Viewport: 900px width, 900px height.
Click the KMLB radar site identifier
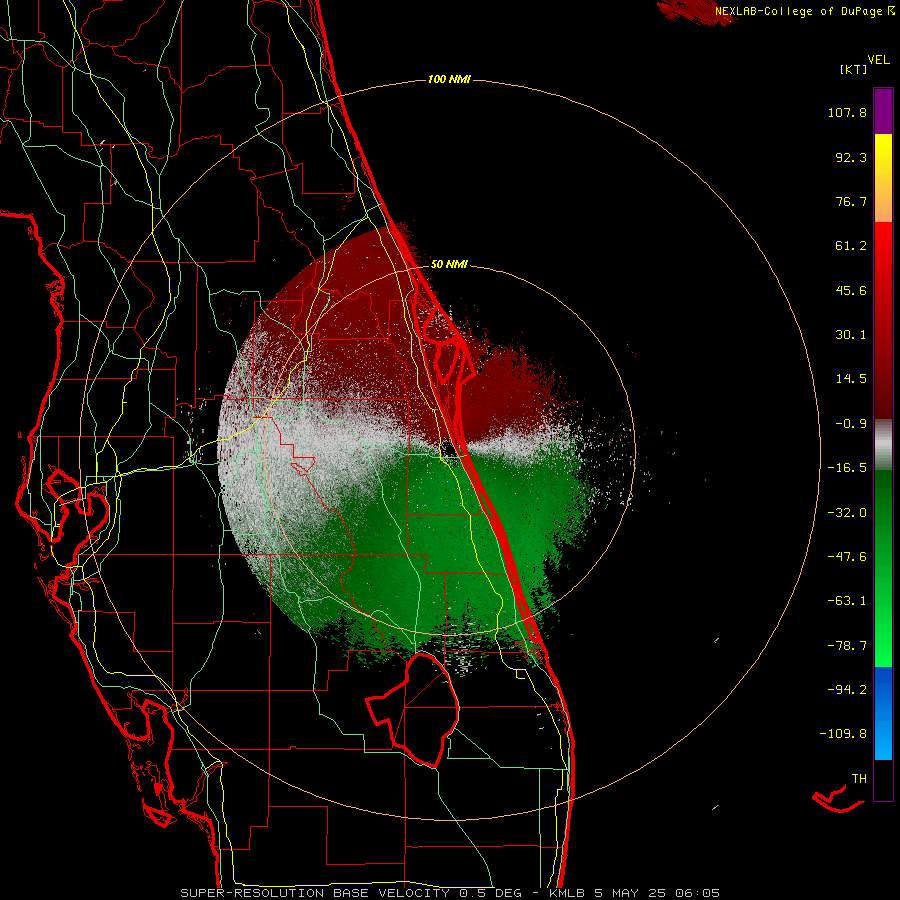pyautogui.click(x=569, y=893)
